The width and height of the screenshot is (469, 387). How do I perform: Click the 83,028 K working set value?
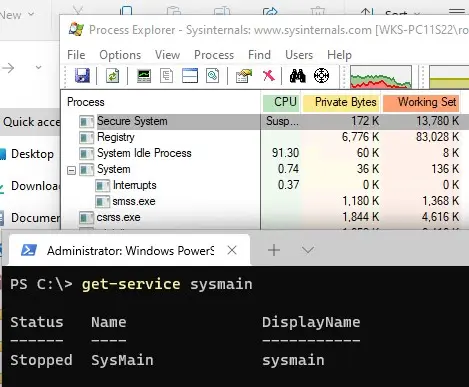pyautogui.click(x=438, y=137)
